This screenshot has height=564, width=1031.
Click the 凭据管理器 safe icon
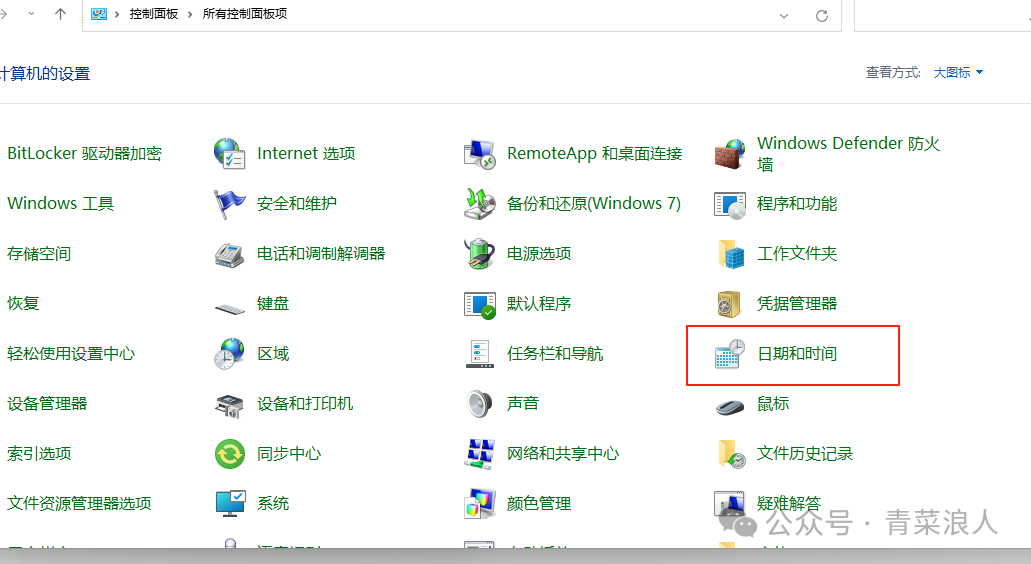click(729, 304)
